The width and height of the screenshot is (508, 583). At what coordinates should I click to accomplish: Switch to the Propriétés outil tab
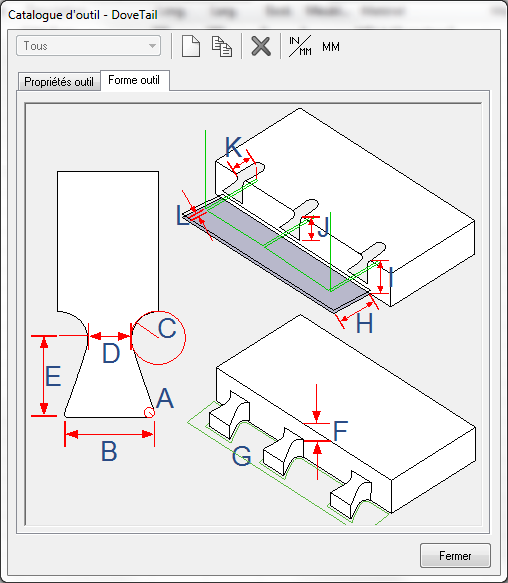59,81
